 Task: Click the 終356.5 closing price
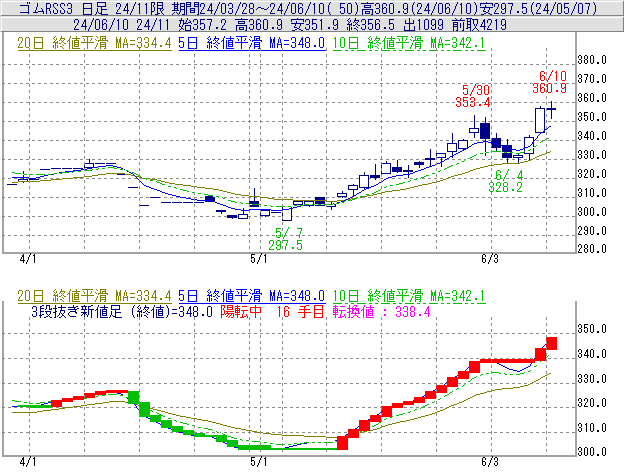(370, 25)
